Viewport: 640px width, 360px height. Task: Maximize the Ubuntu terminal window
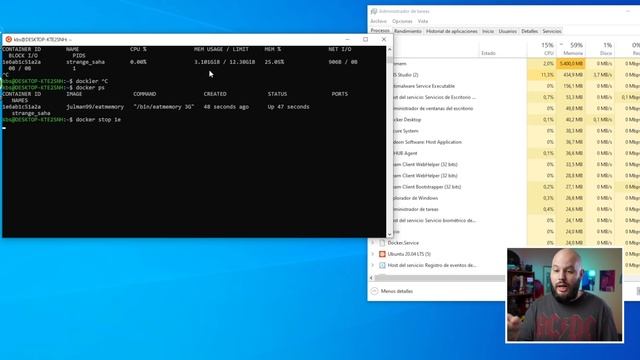coord(365,40)
